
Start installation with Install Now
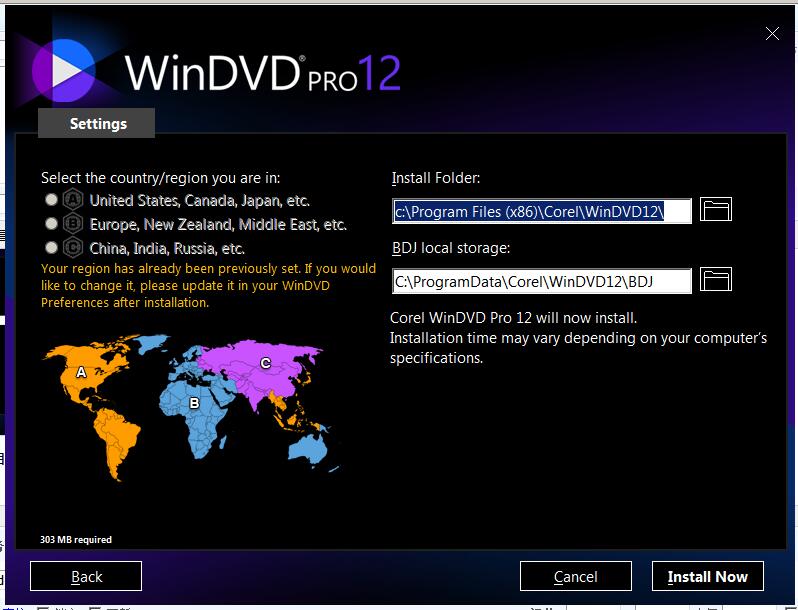pos(707,576)
